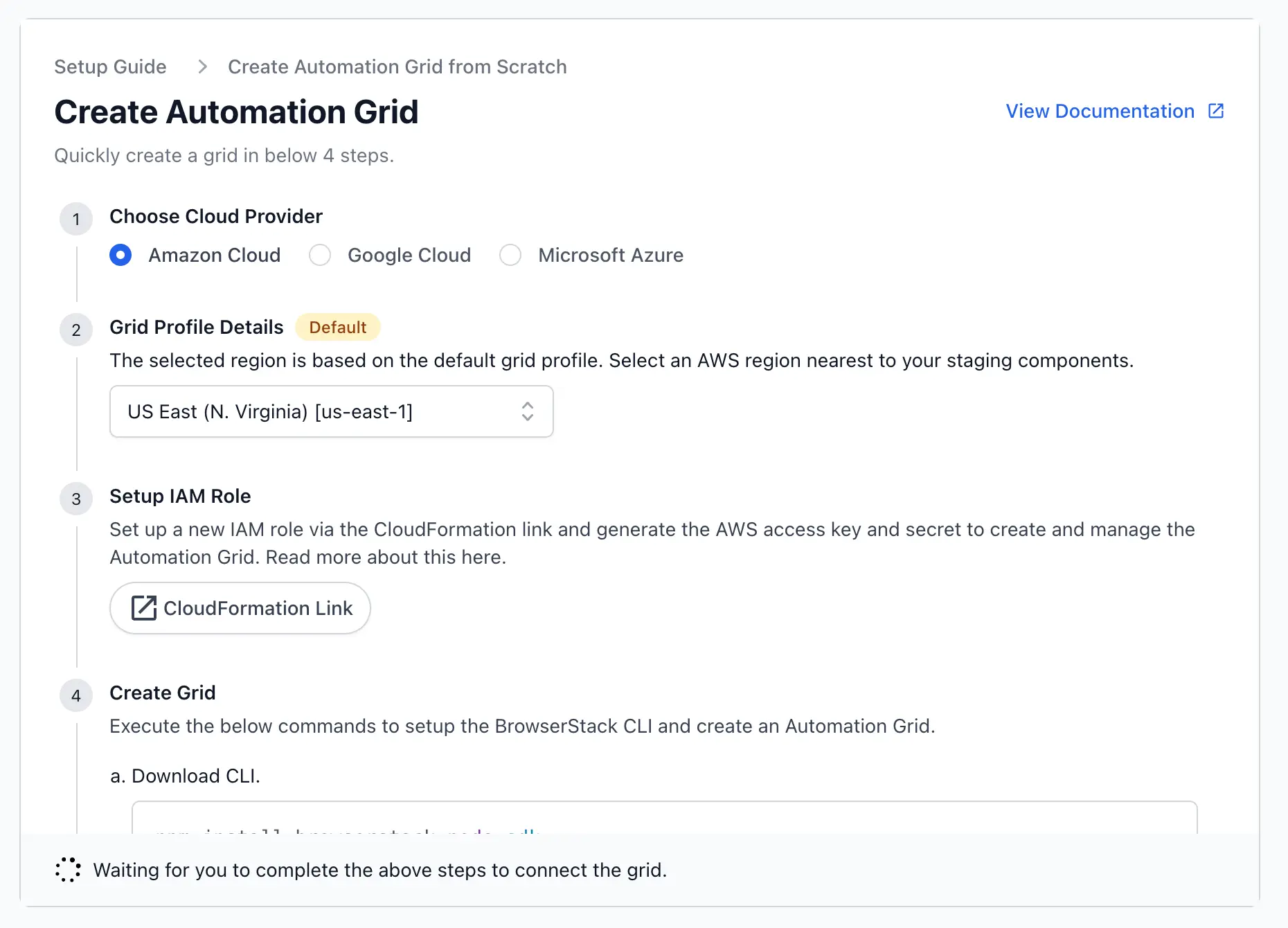
Task: Go to Setup Guide breadcrumb
Action: [110, 66]
